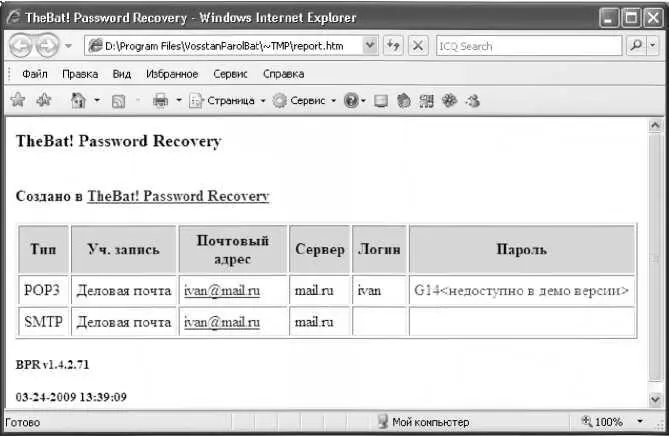Expand the Home button dropdown arrow
The height and width of the screenshot is (436, 669).
pos(97,101)
